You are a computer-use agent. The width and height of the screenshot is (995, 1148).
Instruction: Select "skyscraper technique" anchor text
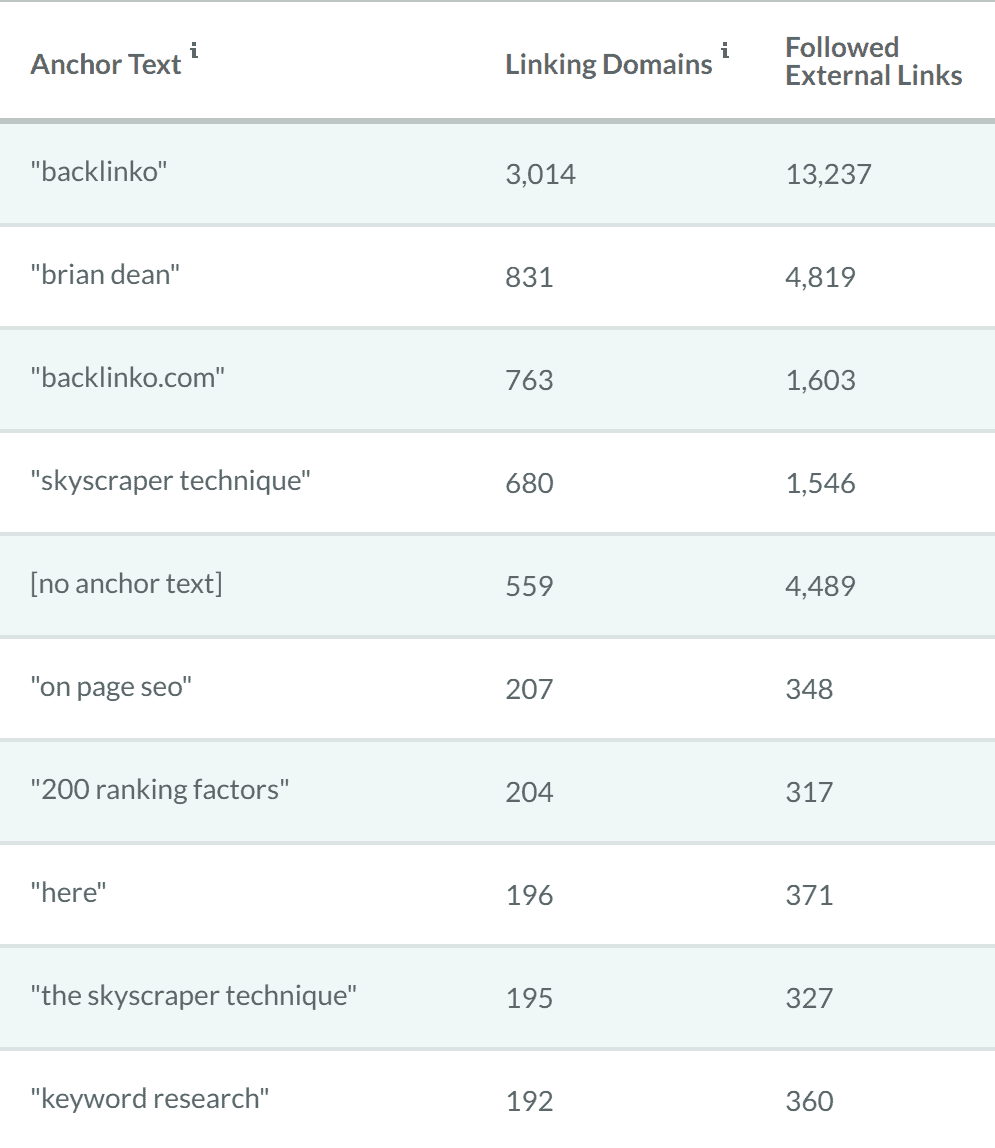tap(170, 481)
